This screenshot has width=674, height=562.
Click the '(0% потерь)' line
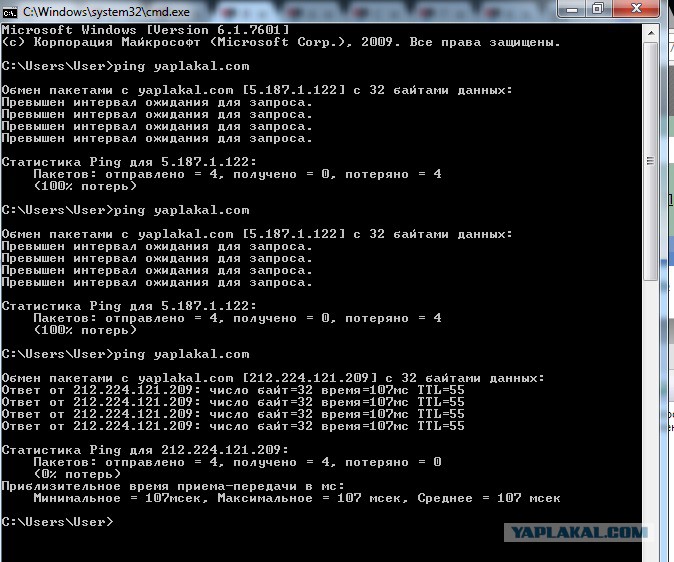[77, 474]
